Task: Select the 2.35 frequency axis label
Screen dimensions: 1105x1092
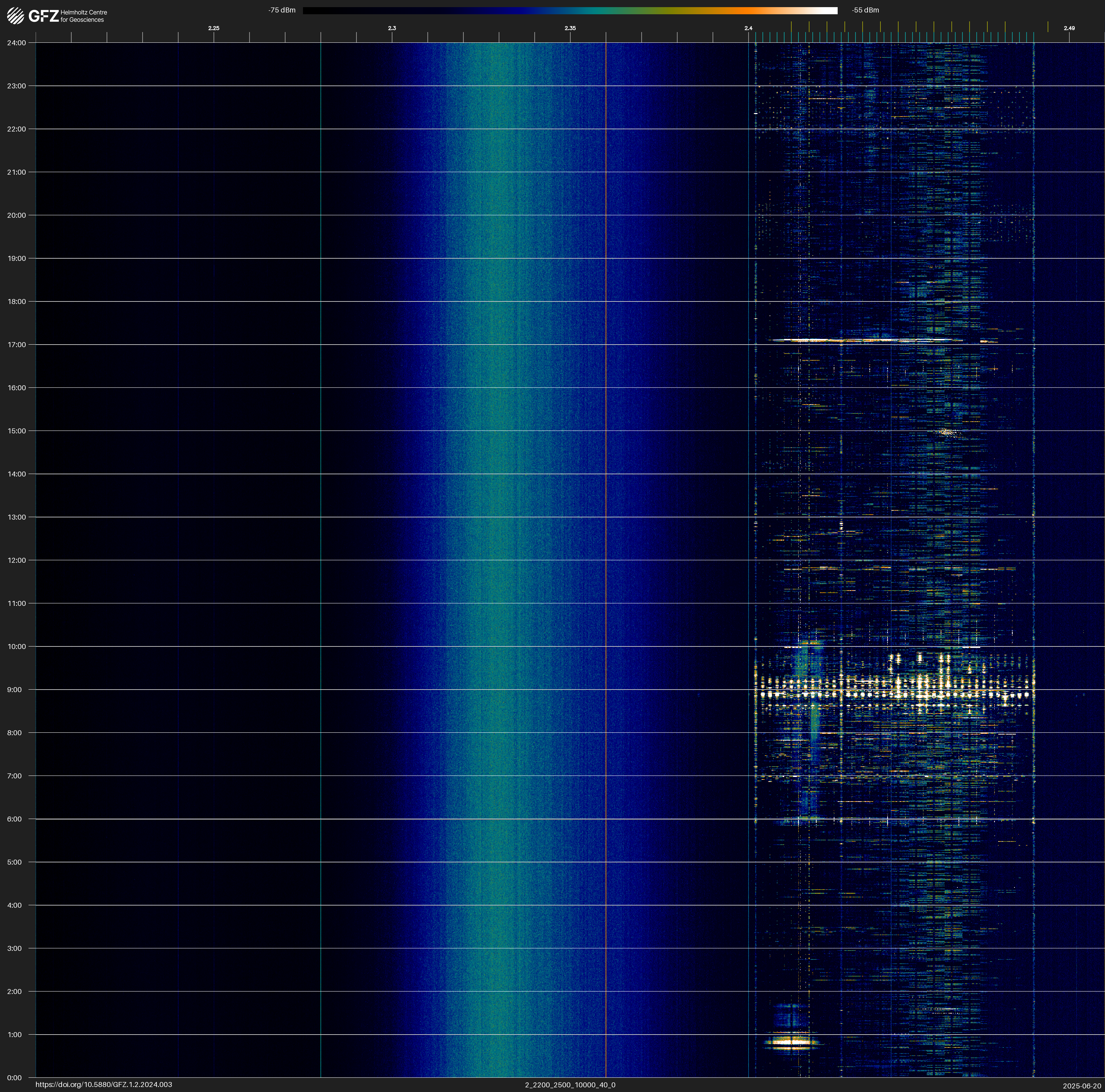Action: [x=570, y=28]
